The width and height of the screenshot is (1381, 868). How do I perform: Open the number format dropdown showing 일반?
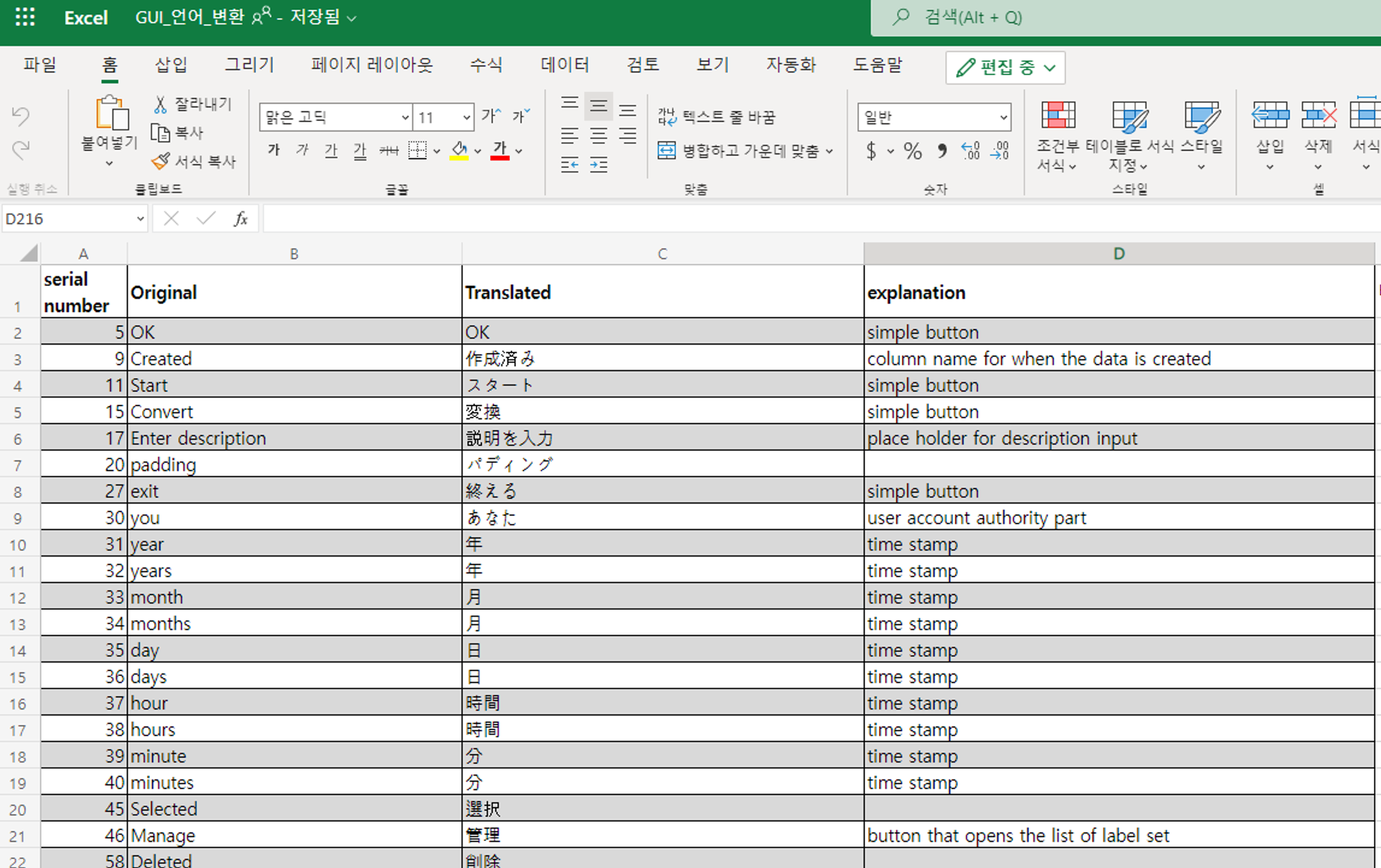tap(934, 117)
